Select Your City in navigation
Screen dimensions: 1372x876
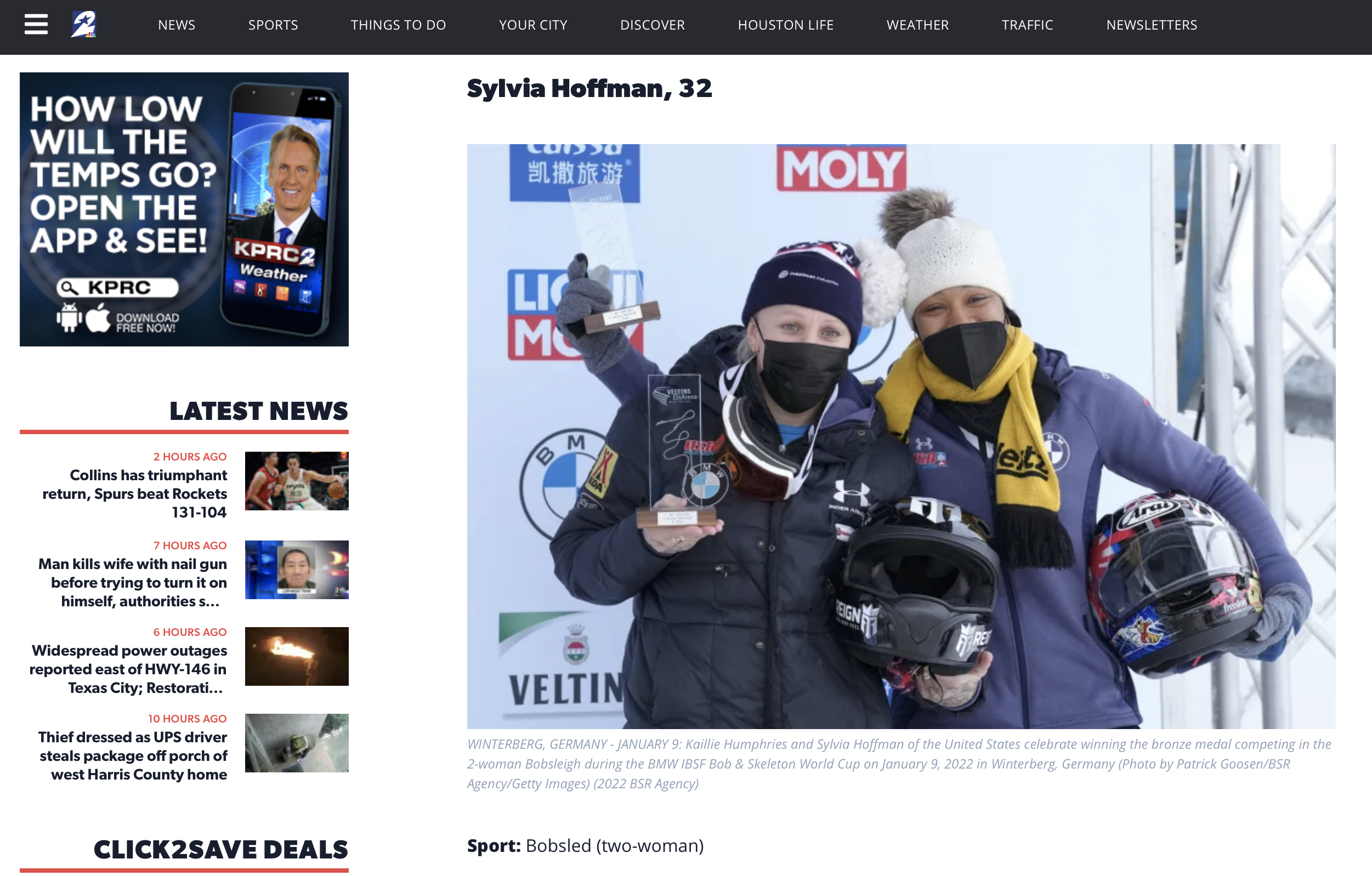[532, 25]
